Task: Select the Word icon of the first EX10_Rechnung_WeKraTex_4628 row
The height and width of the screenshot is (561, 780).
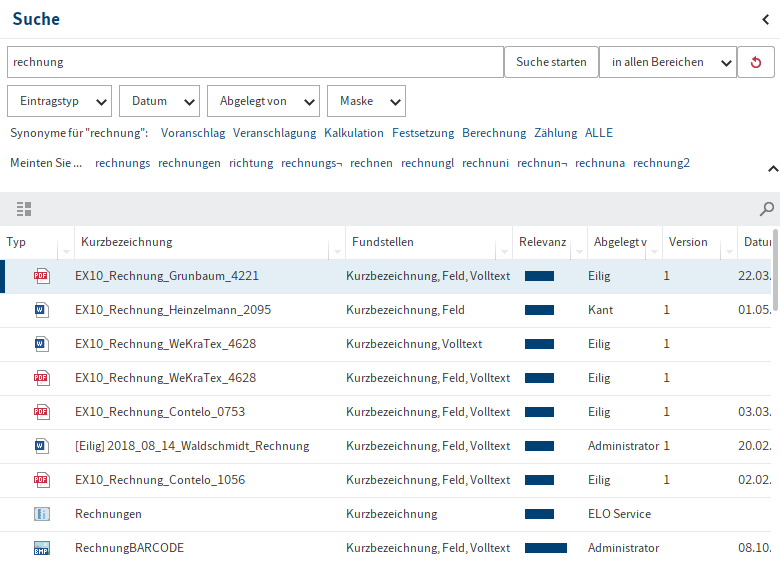Action: click(41, 344)
